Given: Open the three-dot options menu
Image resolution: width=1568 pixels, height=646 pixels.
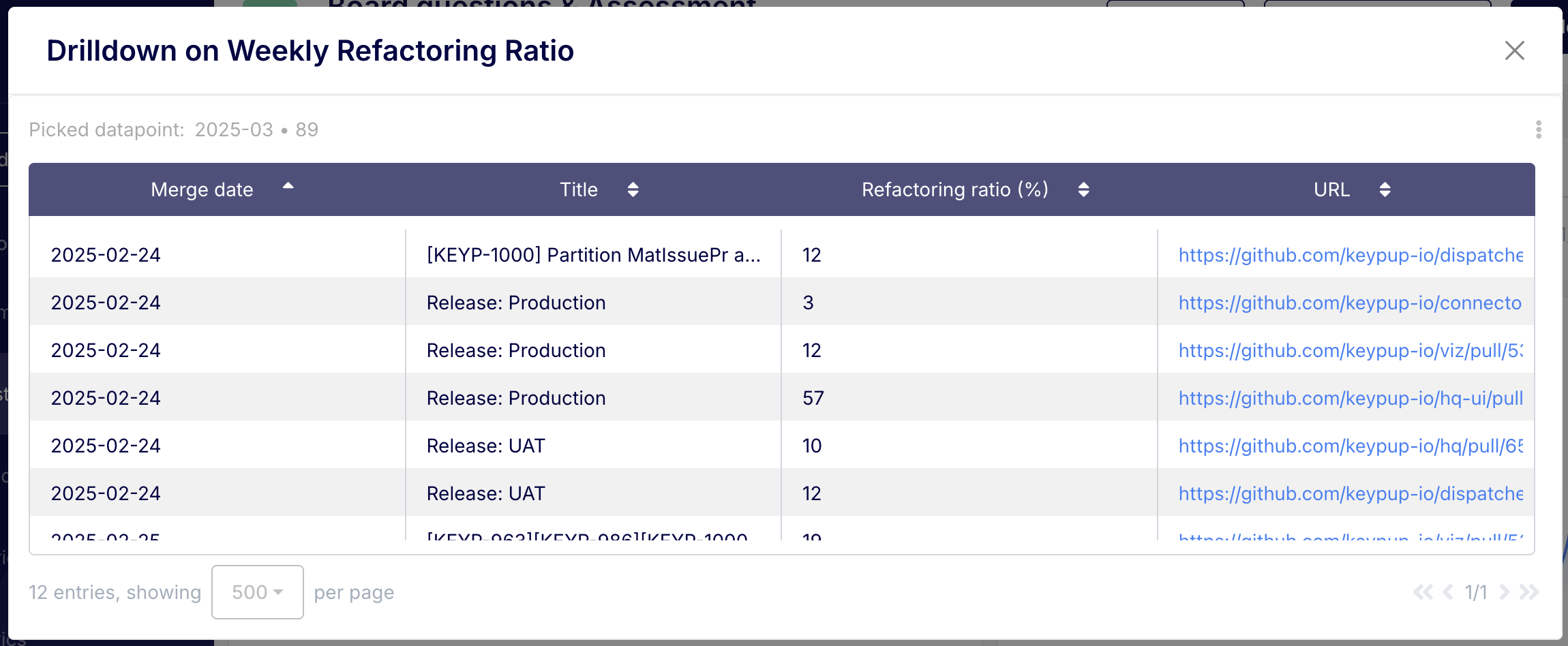Looking at the screenshot, I should pos(1538,129).
